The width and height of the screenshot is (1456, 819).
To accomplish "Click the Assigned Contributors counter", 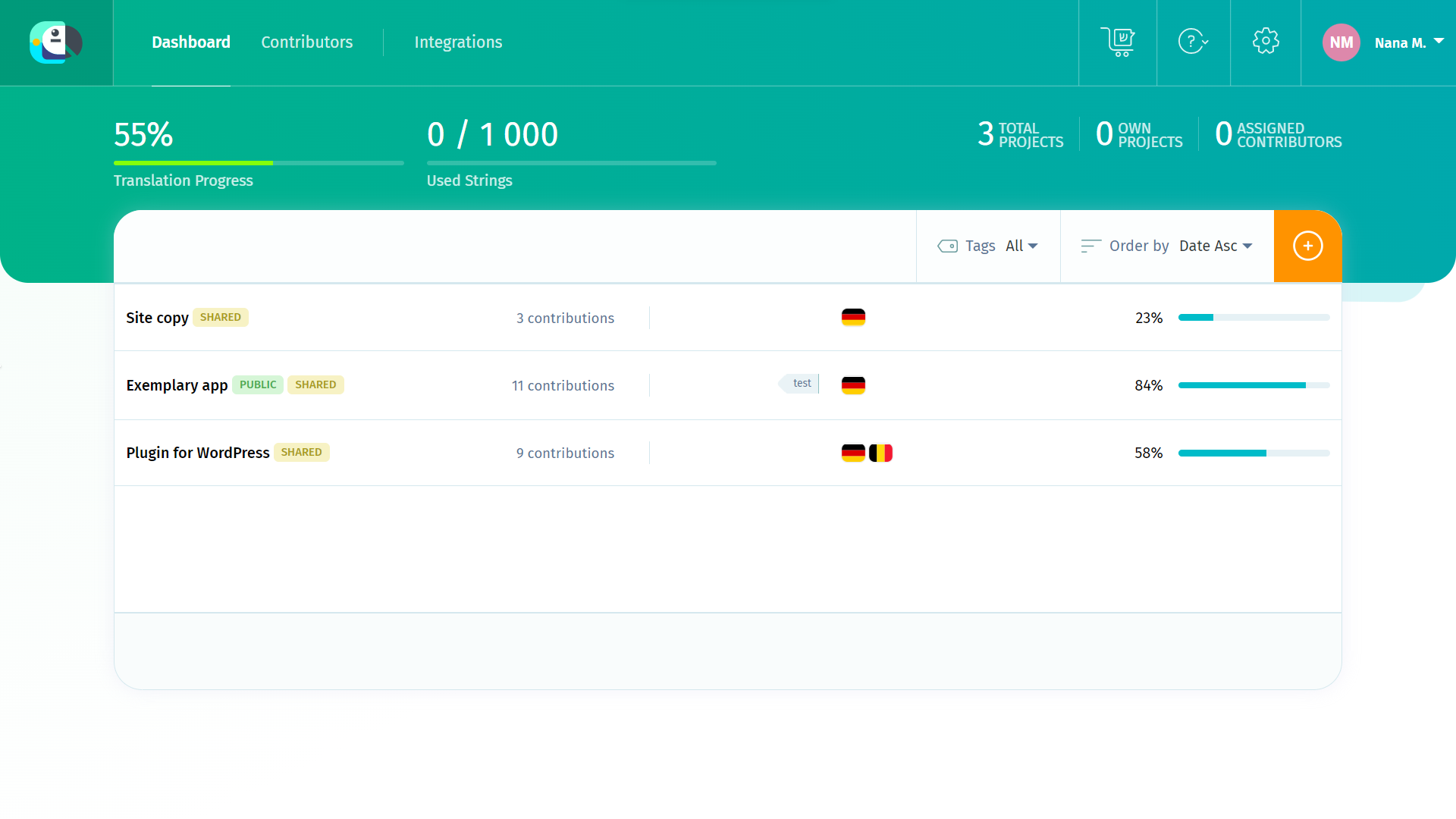I will (x=1278, y=134).
